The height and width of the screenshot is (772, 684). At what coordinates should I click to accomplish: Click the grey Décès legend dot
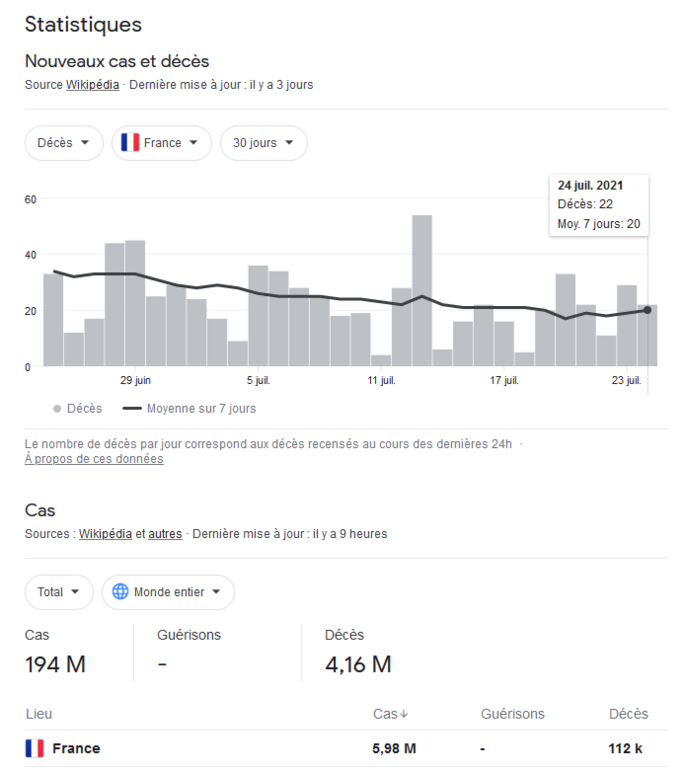(x=57, y=408)
